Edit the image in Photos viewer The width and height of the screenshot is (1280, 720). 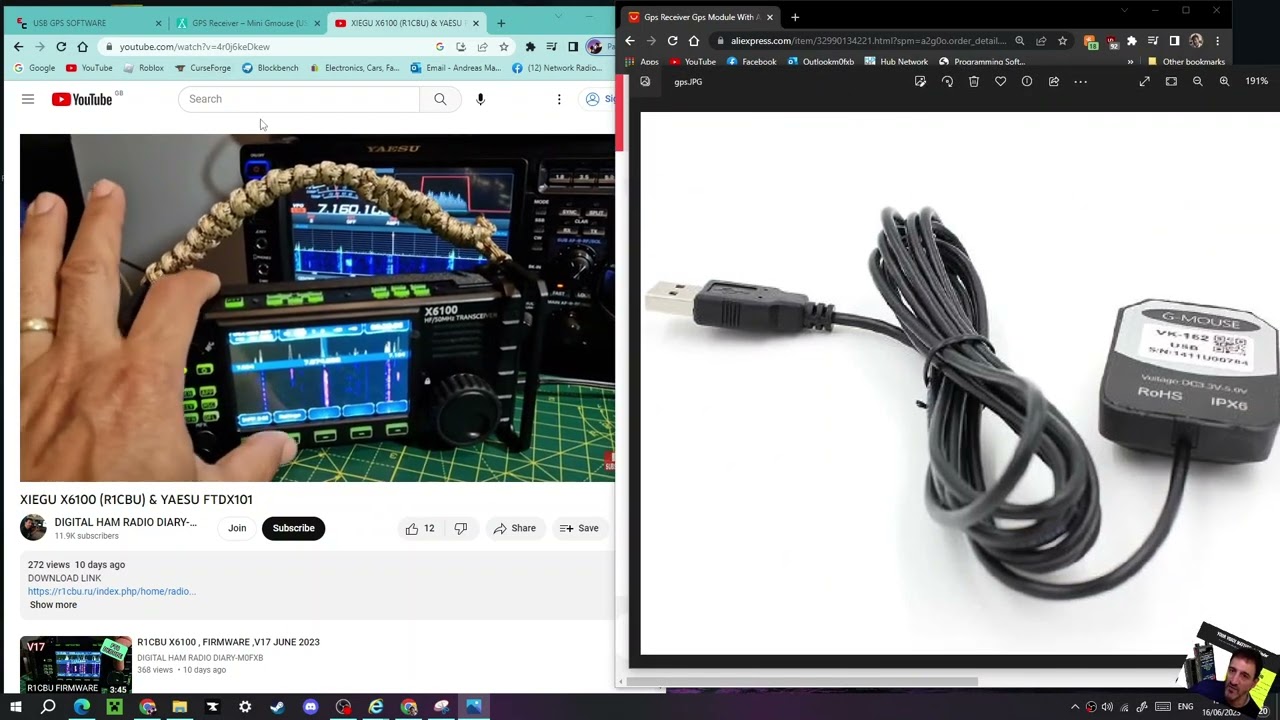point(920,81)
